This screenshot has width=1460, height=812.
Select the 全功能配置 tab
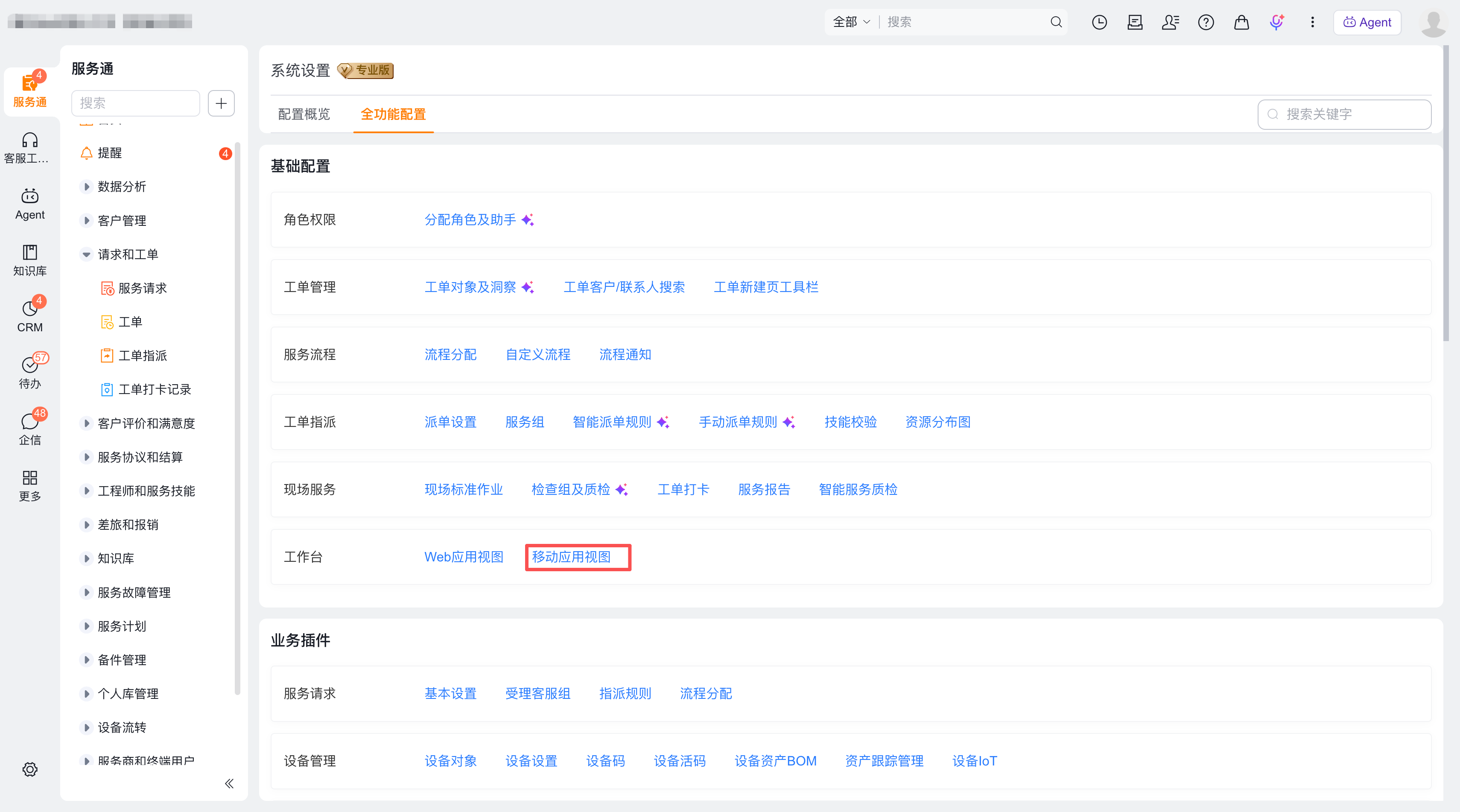[x=393, y=114]
